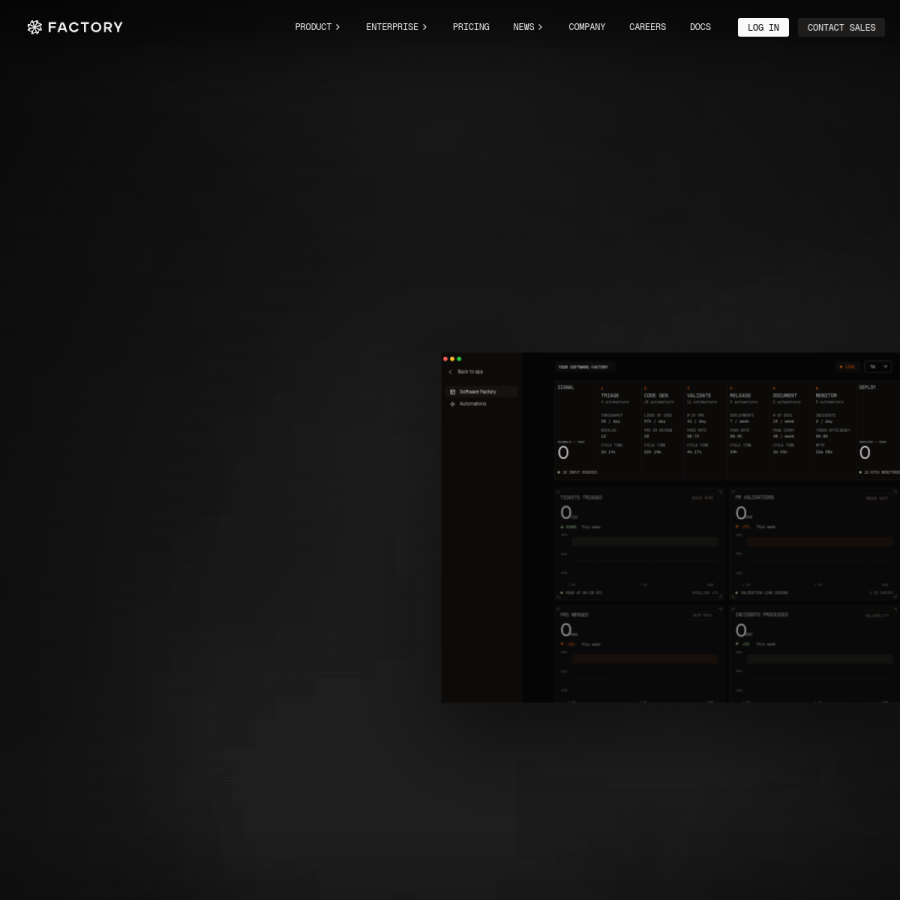Image resolution: width=900 pixels, height=900 pixels.
Task: Click the YOUR SOFTWARE FACTORY label
Action: click(583, 367)
